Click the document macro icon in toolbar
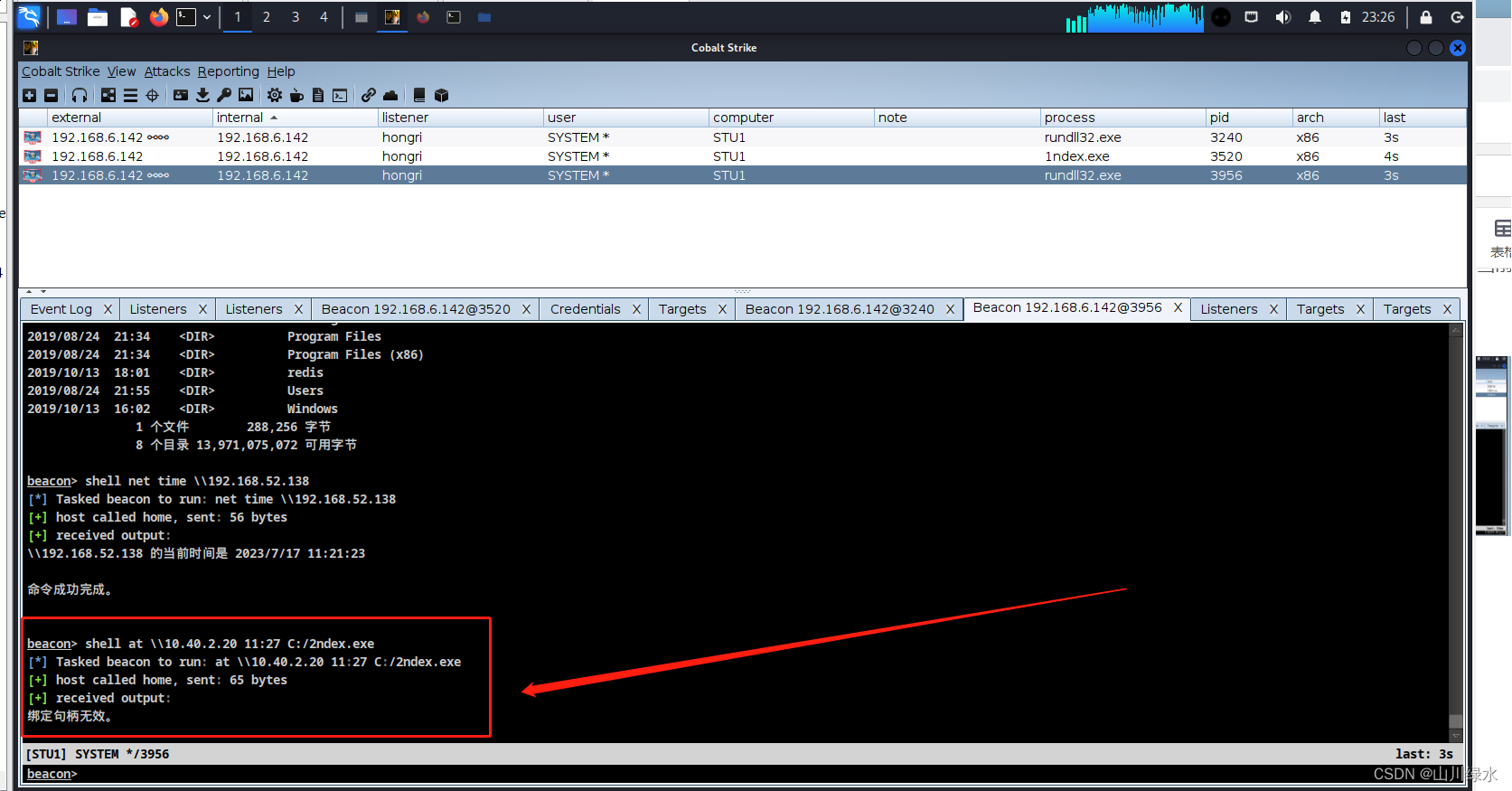 click(318, 95)
